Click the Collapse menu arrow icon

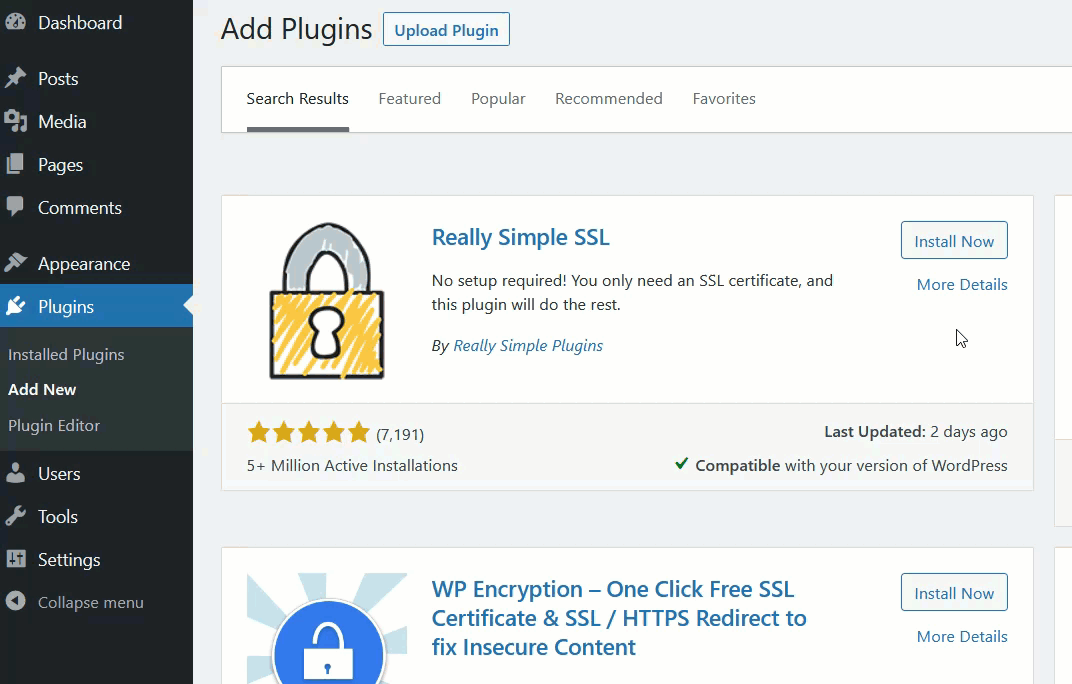(15, 601)
